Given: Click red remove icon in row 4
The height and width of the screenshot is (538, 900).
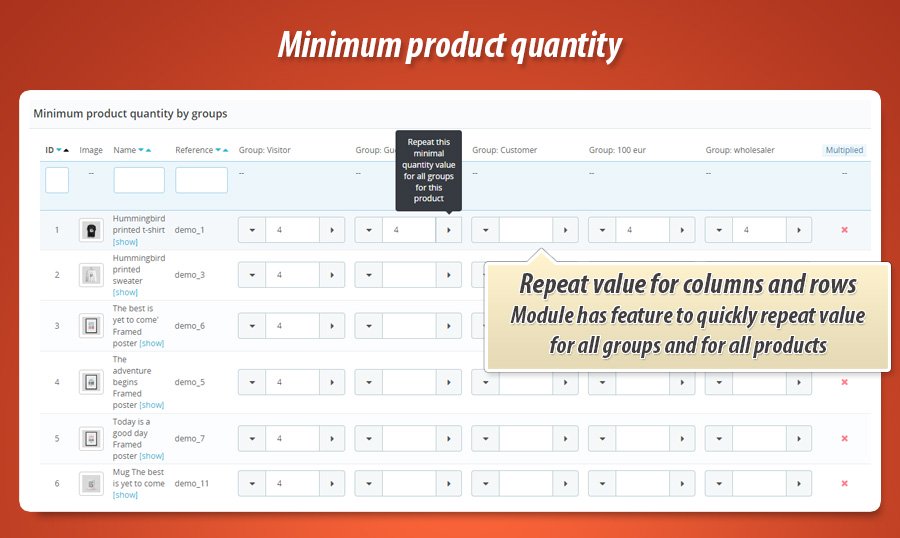Looking at the screenshot, I should (844, 382).
